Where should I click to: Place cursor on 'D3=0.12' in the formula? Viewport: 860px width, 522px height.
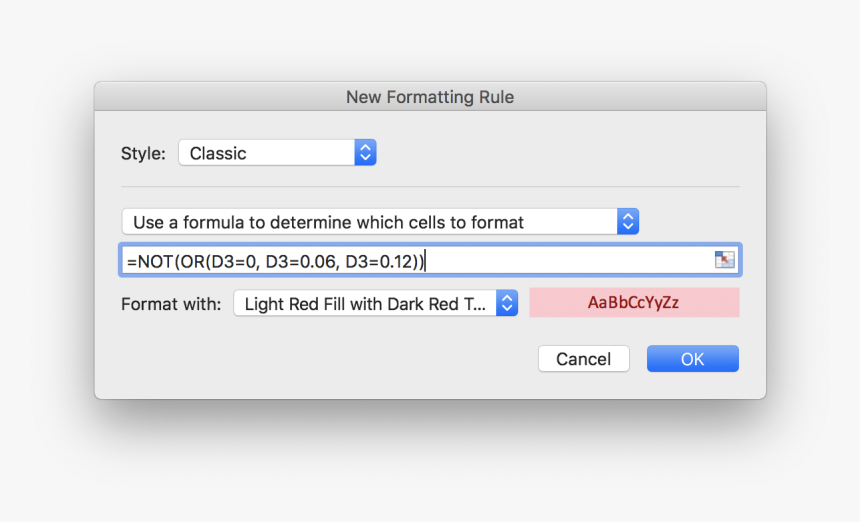(x=380, y=262)
